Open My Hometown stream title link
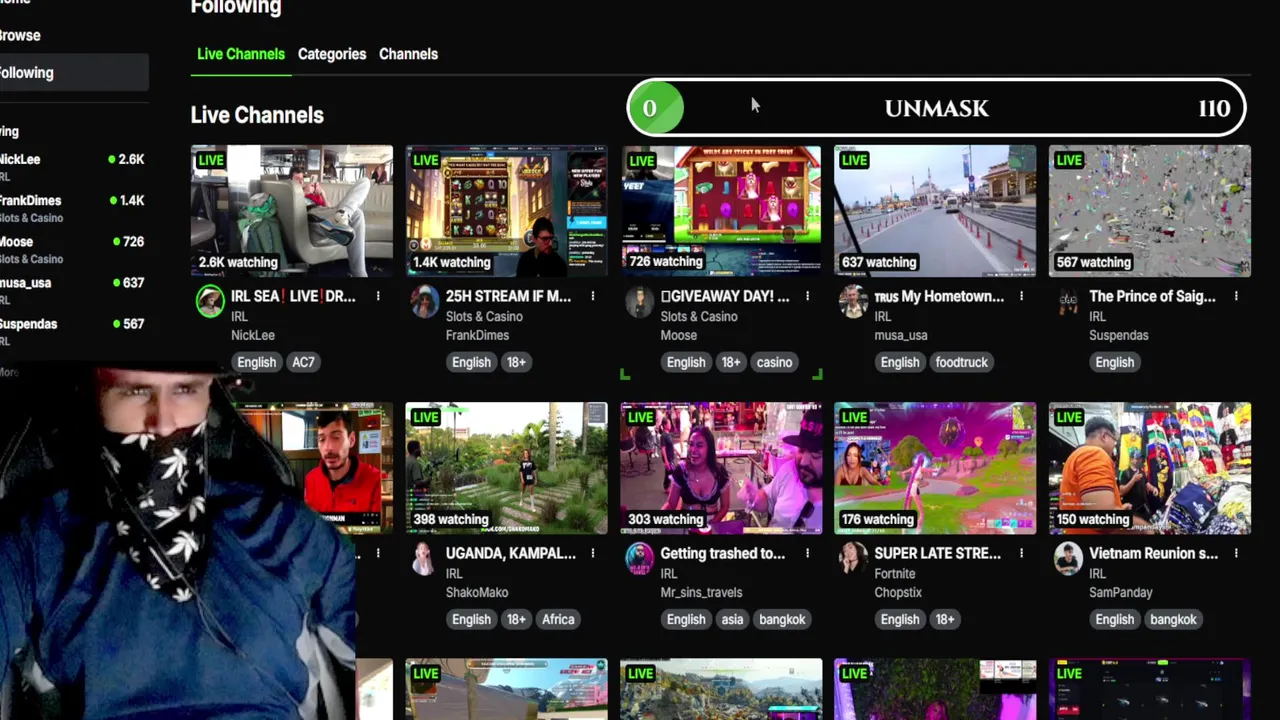1280x720 pixels. (939, 296)
